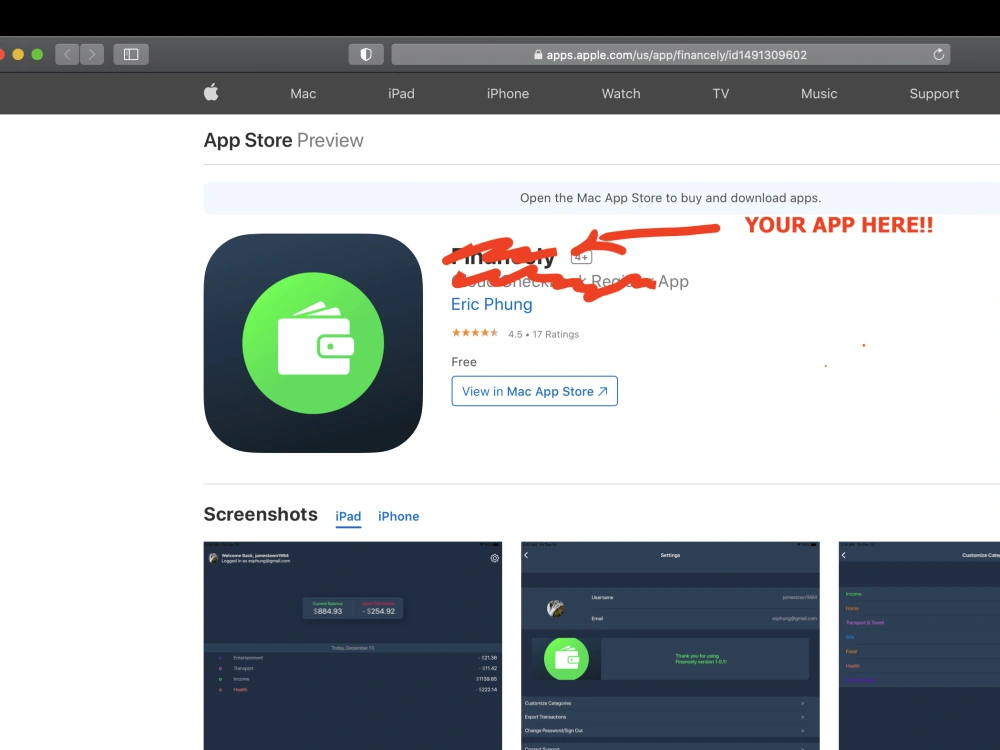Click the back chevron in Customize Categories screenshot
This screenshot has height=750, width=1000.
(x=844, y=555)
